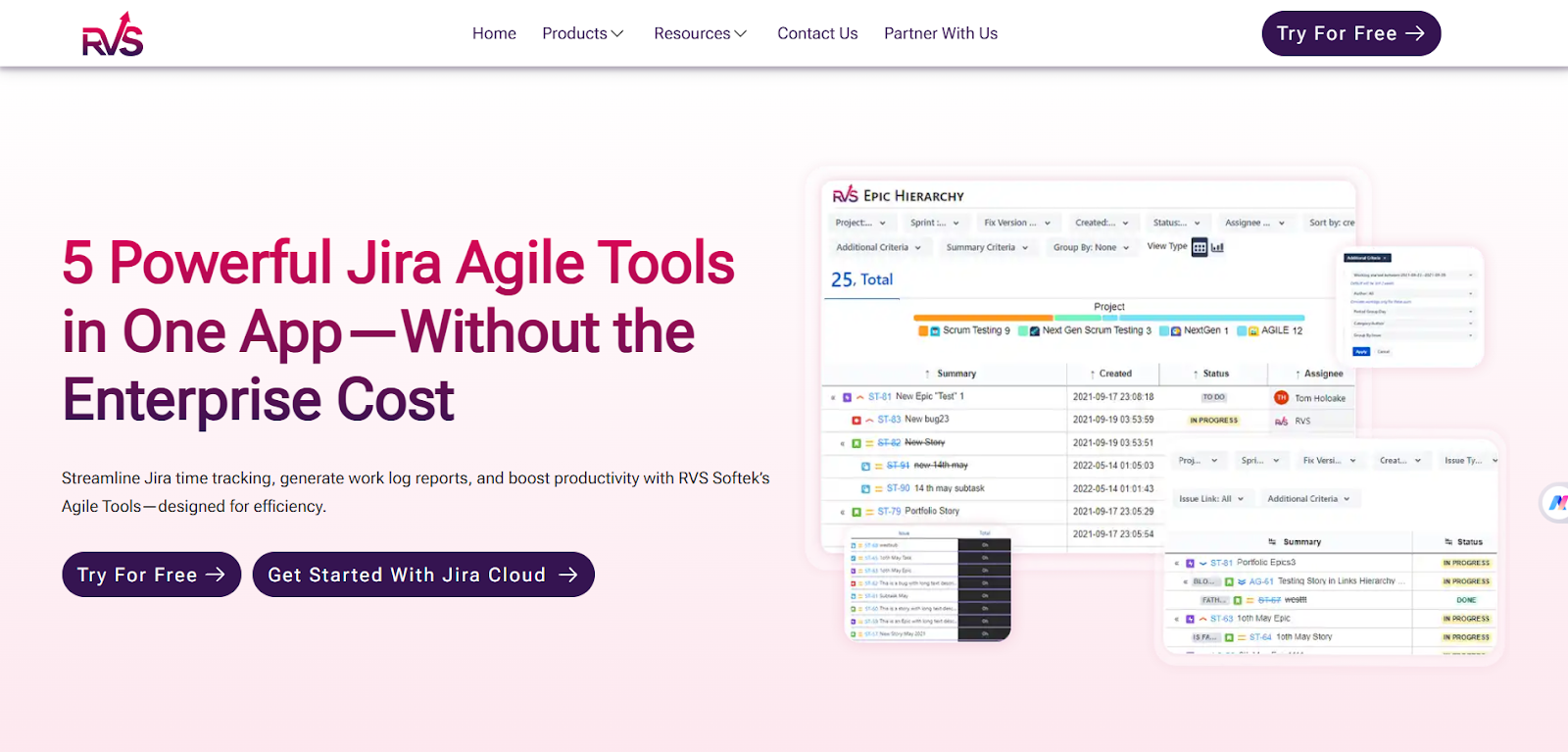Select the table View Type icon
Viewport: 1568px width, 752px height.
click(1200, 247)
